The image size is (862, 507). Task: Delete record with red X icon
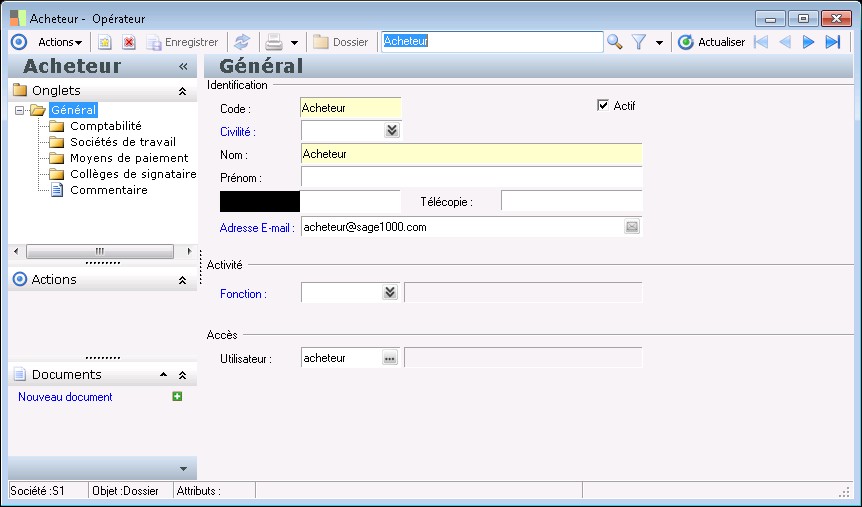[129, 42]
